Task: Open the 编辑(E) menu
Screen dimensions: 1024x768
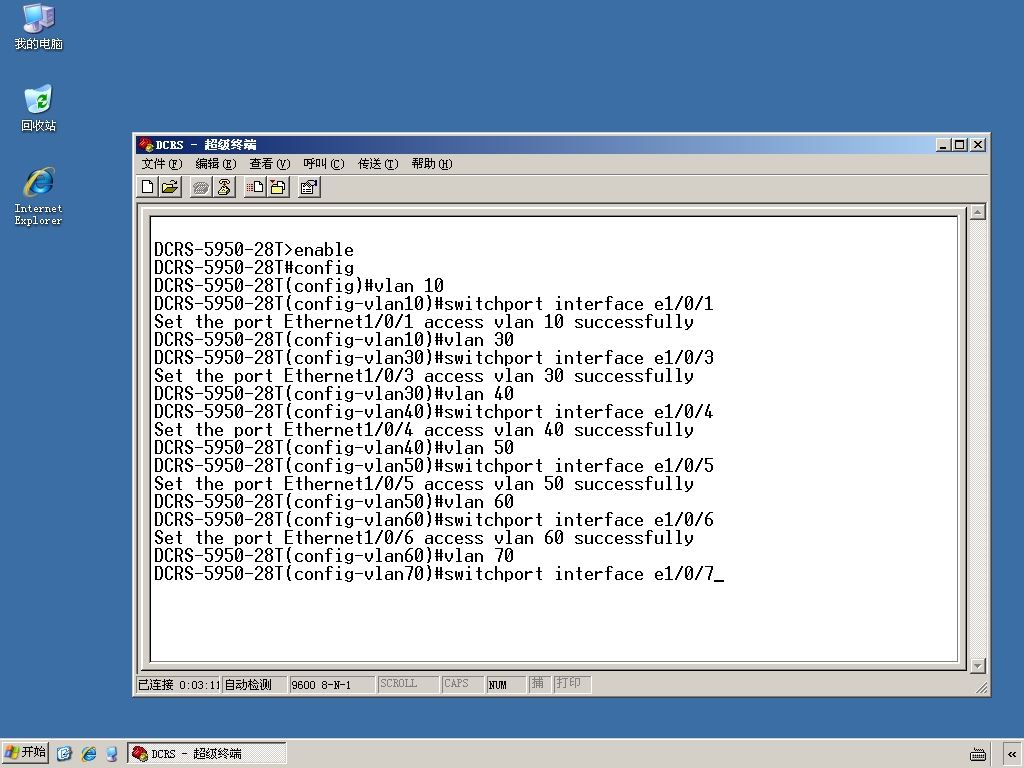Action: click(216, 164)
